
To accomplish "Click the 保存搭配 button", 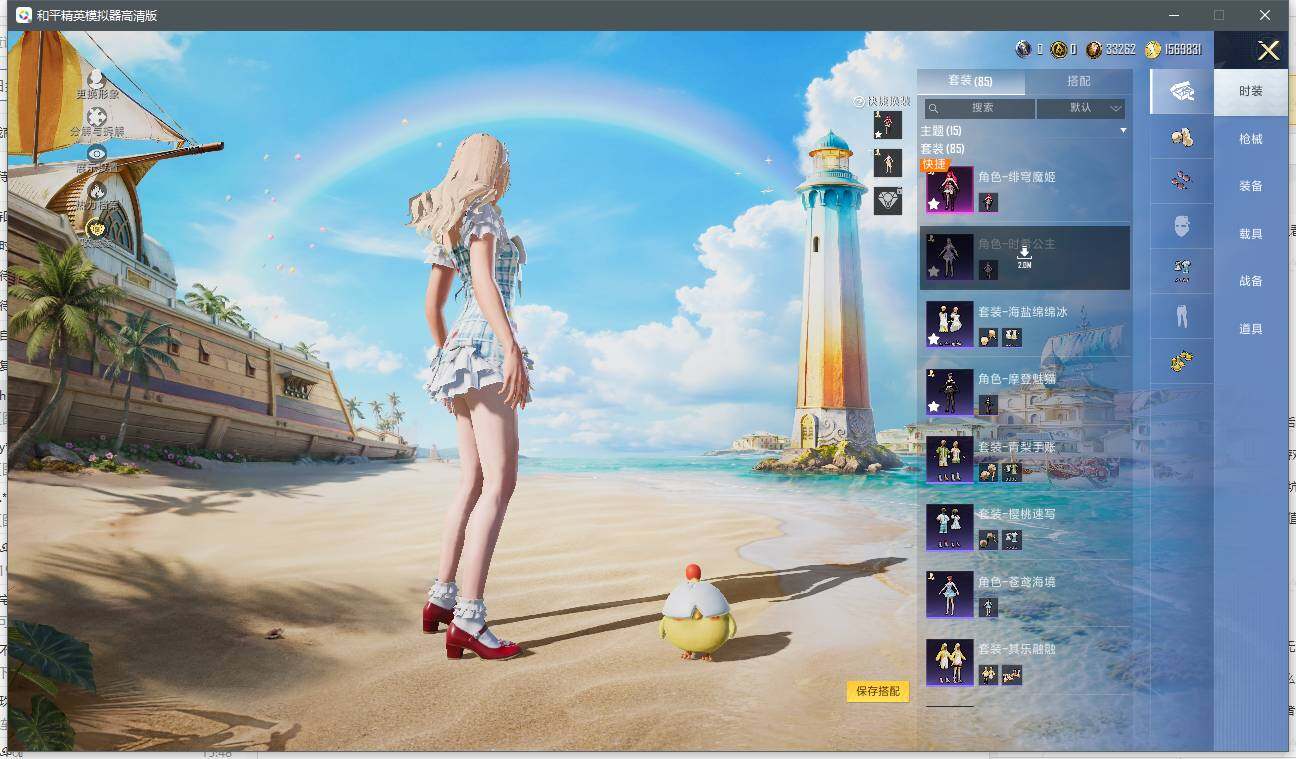I will pyautogui.click(x=878, y=691).
